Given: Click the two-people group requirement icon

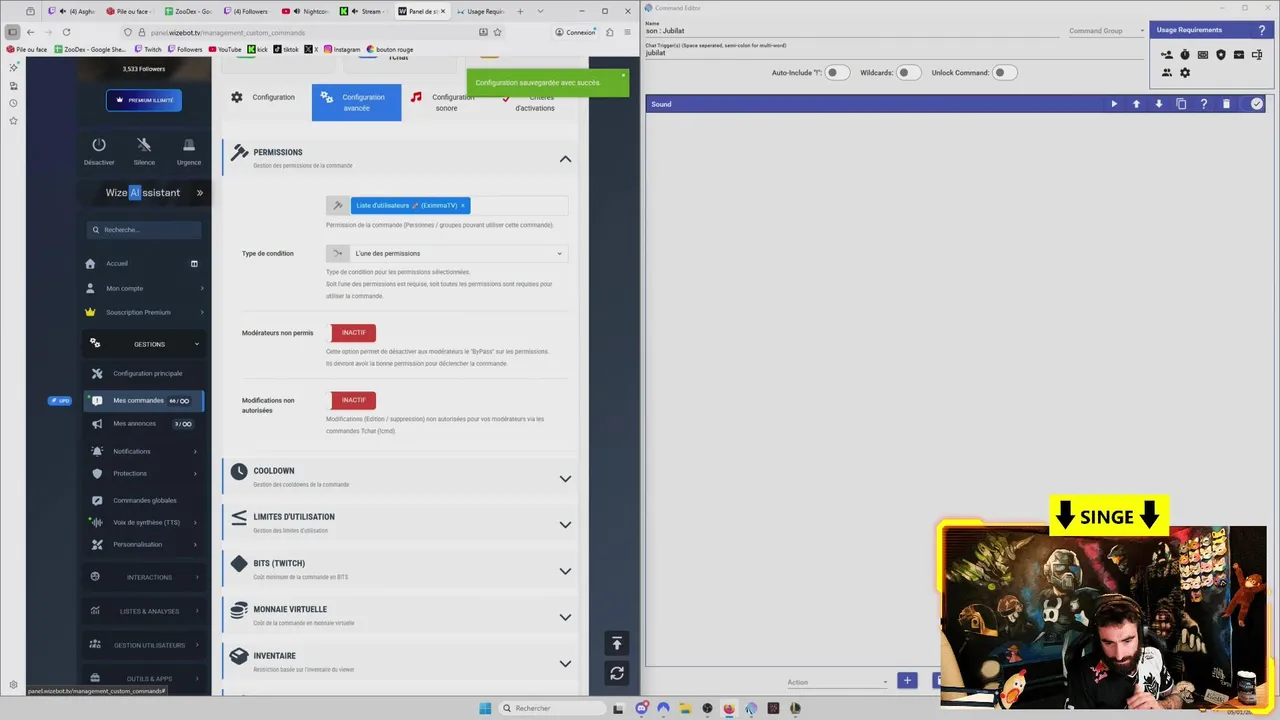Looking at the screenshot, I should pos(1166,72).
